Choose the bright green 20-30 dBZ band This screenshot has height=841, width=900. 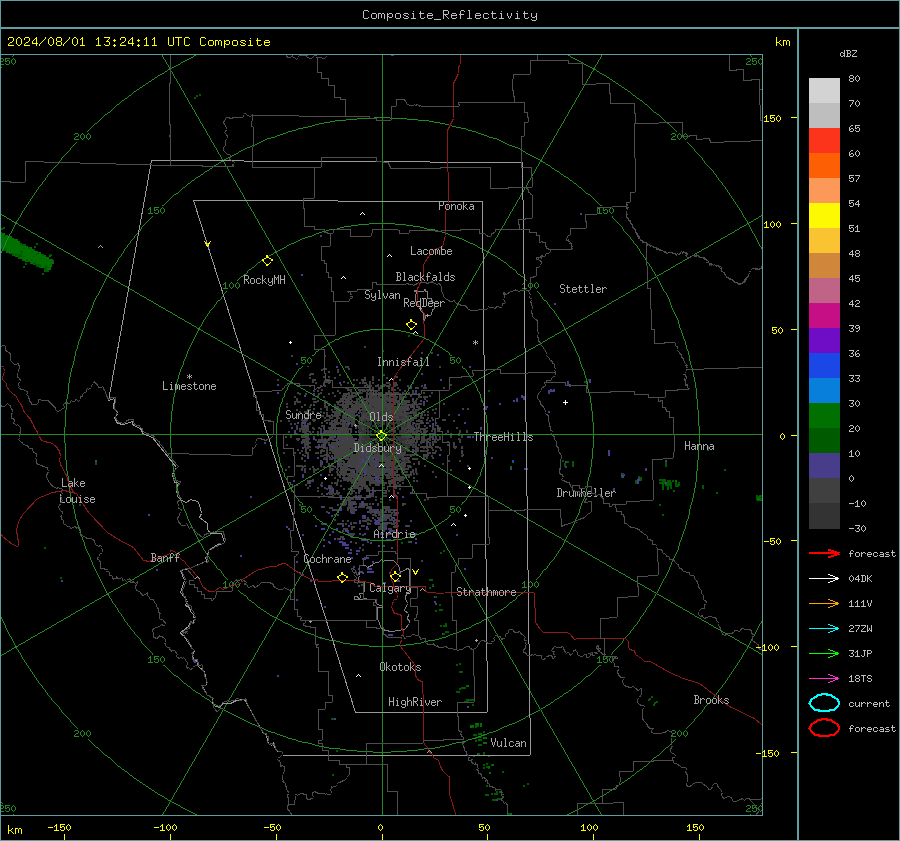[x=824, y=416]
